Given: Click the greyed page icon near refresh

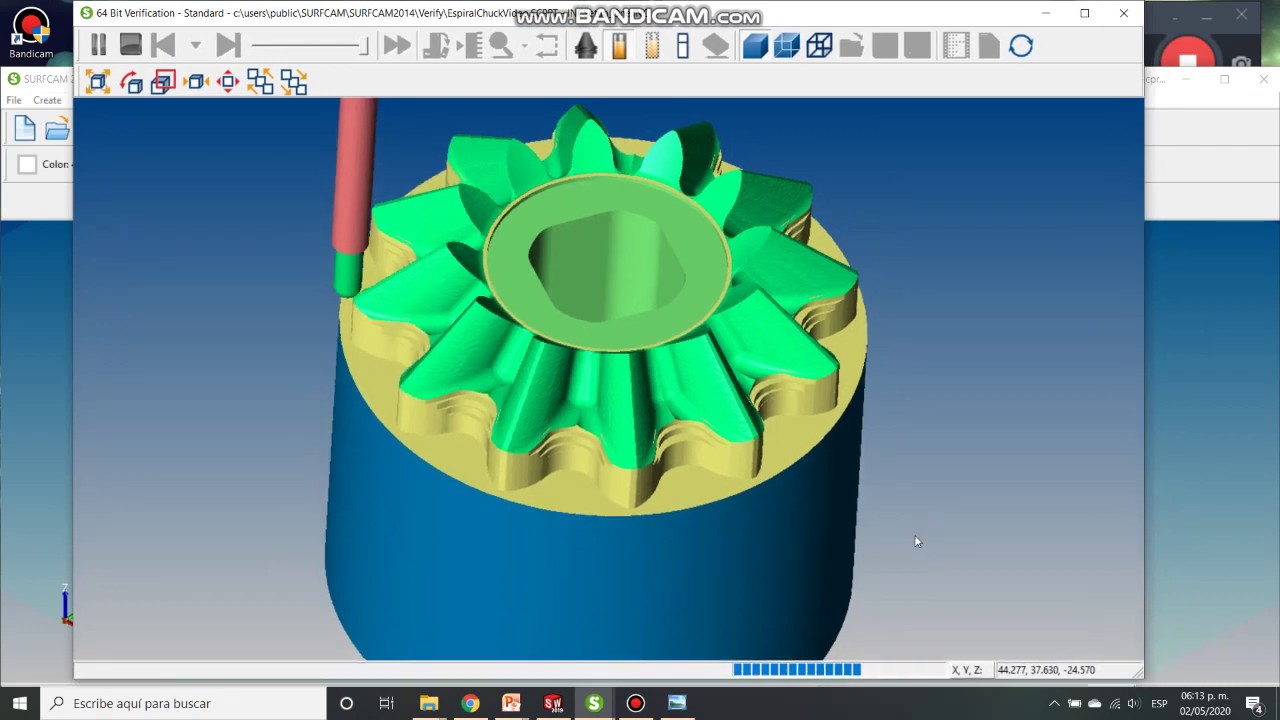Looking at the screenshot, I should (988, 45).
